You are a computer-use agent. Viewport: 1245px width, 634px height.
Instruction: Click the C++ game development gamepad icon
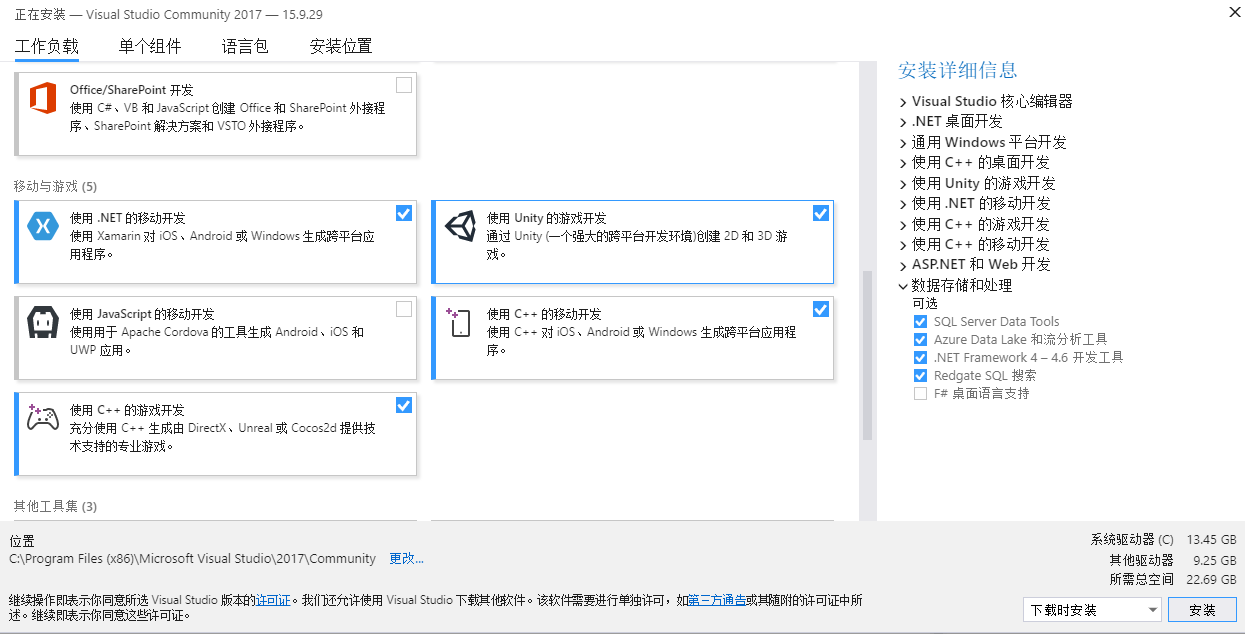coord(43,419)
